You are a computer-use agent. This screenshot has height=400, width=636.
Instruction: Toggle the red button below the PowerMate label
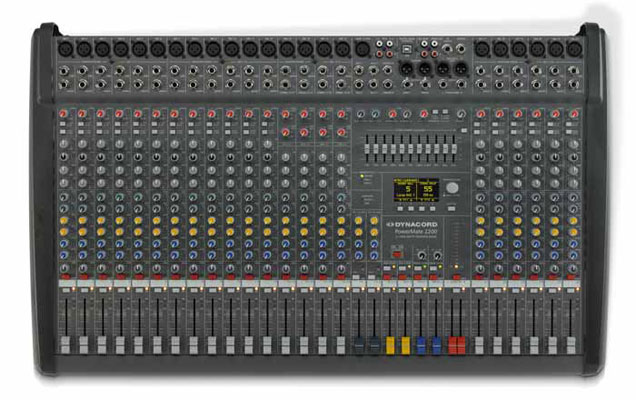[x=396, y=256]
